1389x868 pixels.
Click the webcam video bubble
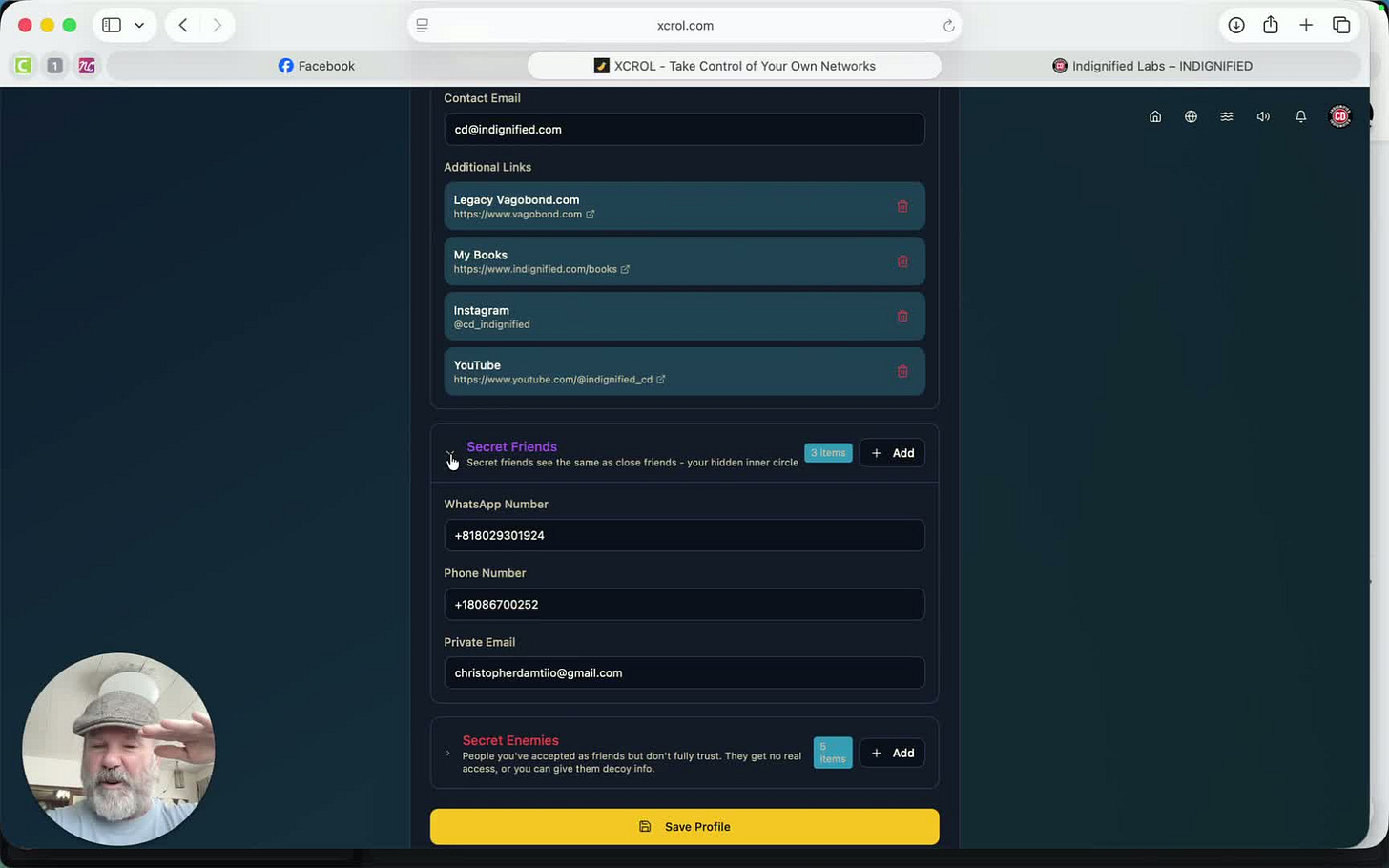(118, 750)
